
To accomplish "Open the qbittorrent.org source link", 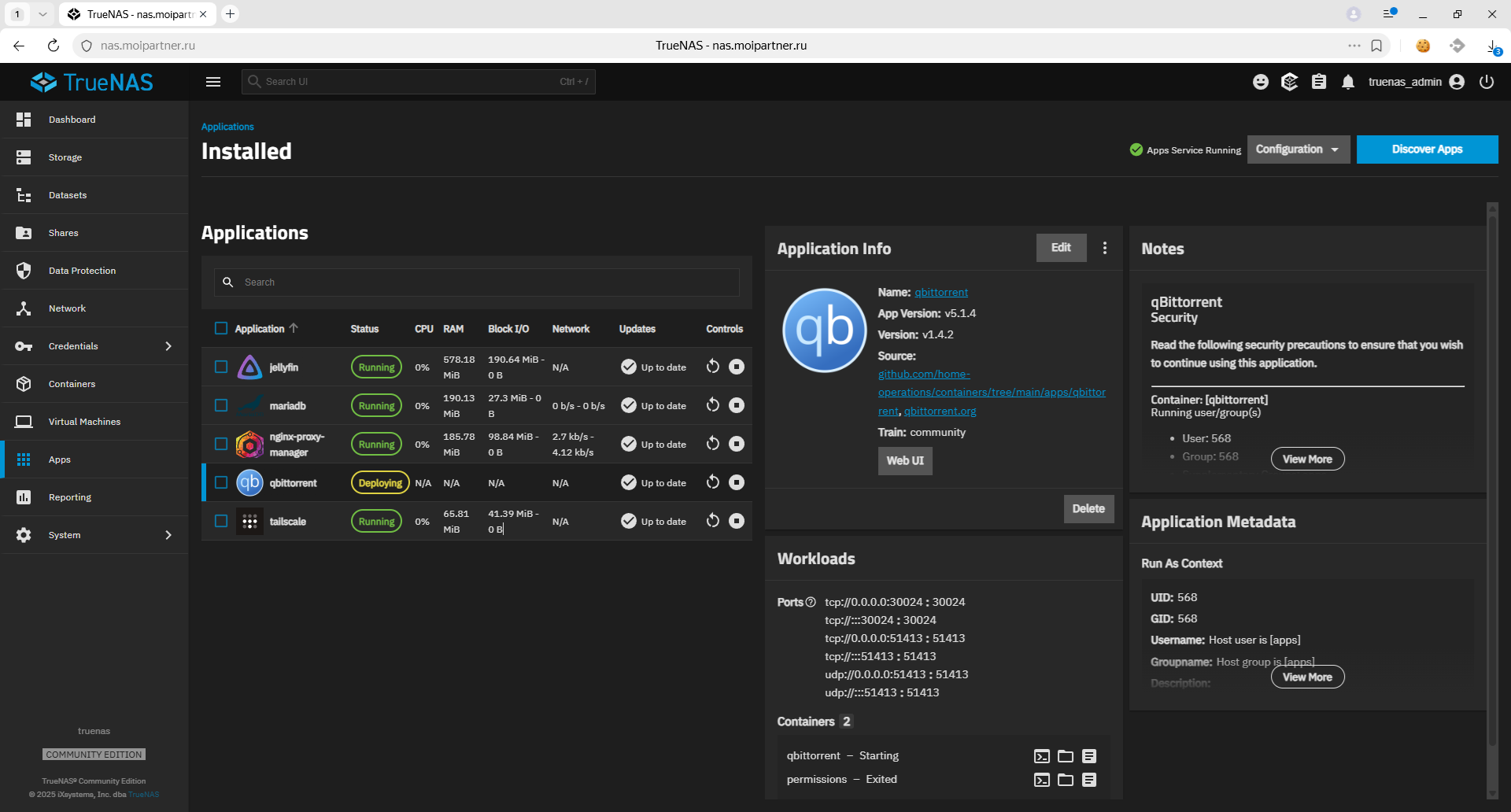I will 940,411.
